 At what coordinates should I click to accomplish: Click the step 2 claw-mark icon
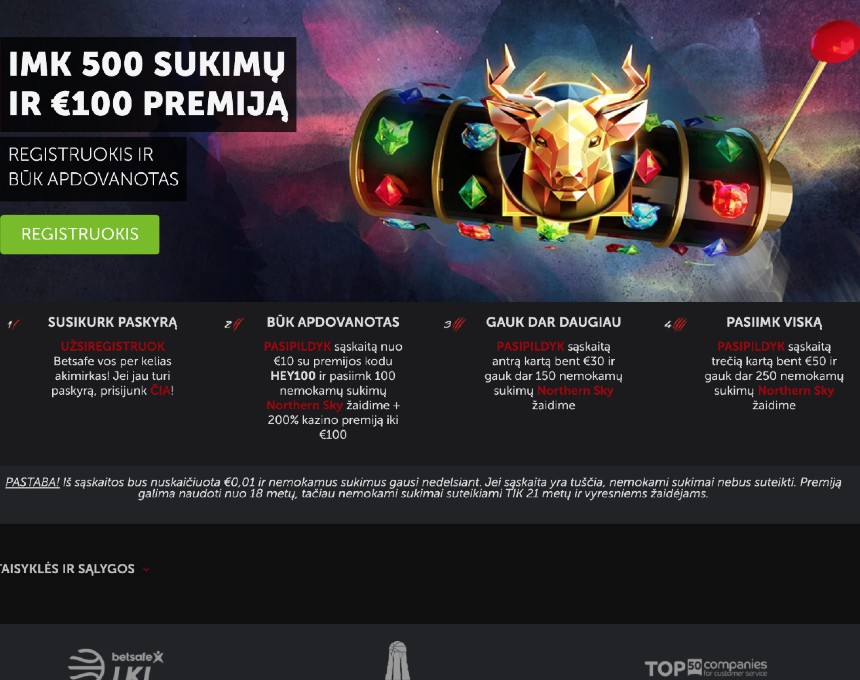[x=234, y=325]
